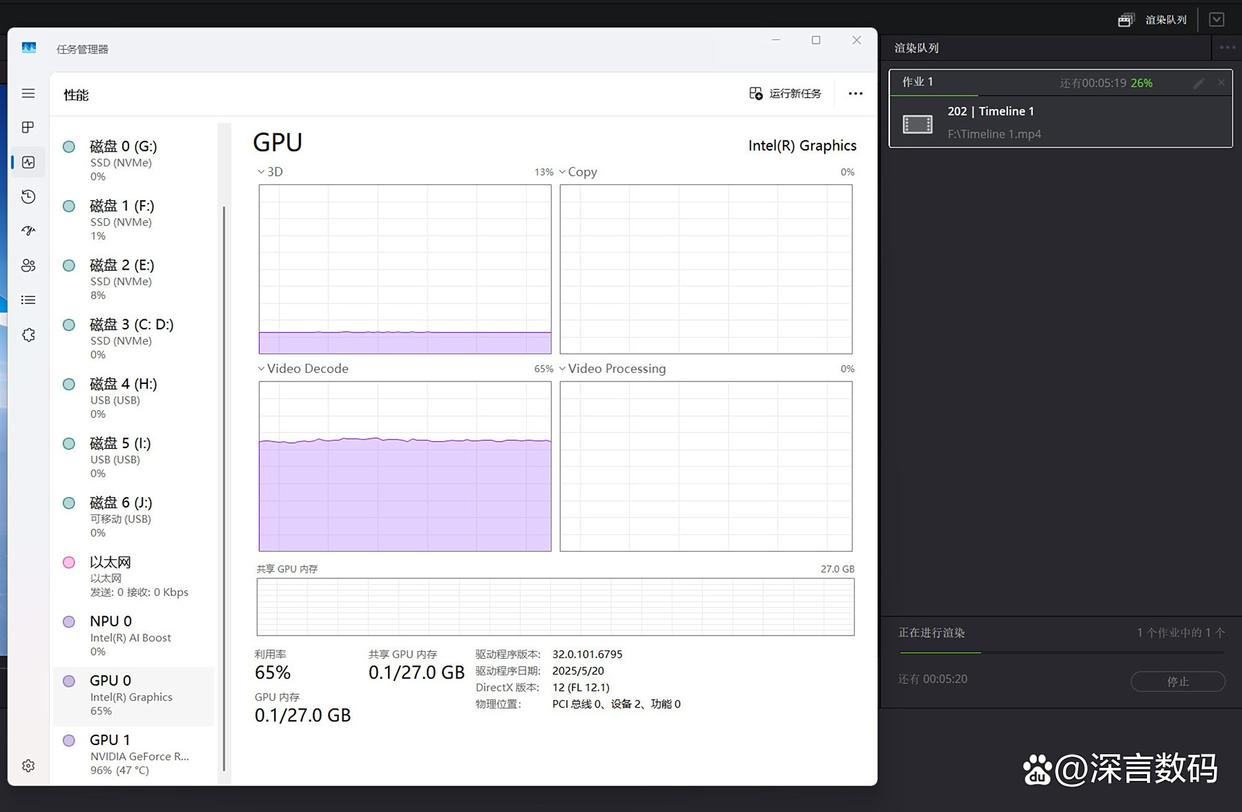Open the Video Processing engine dropdown

(612, 369)
